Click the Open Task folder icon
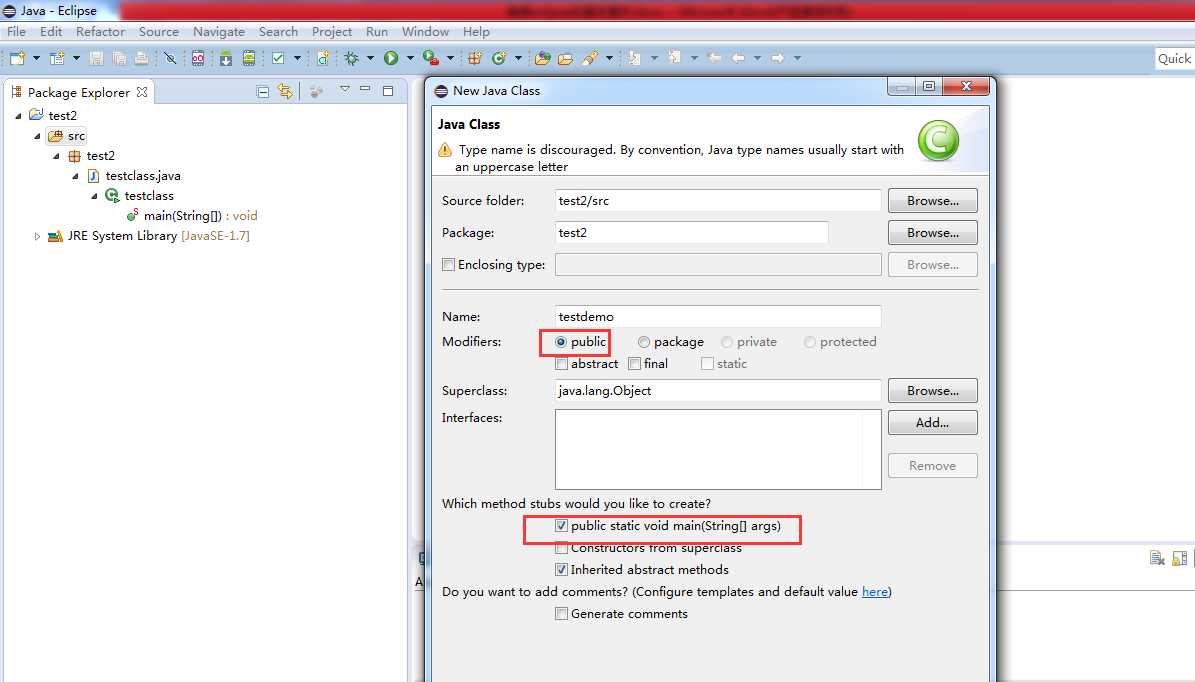Image resolution: width=1195 pixels, height=682 pixels. click(x=565, y=58)
